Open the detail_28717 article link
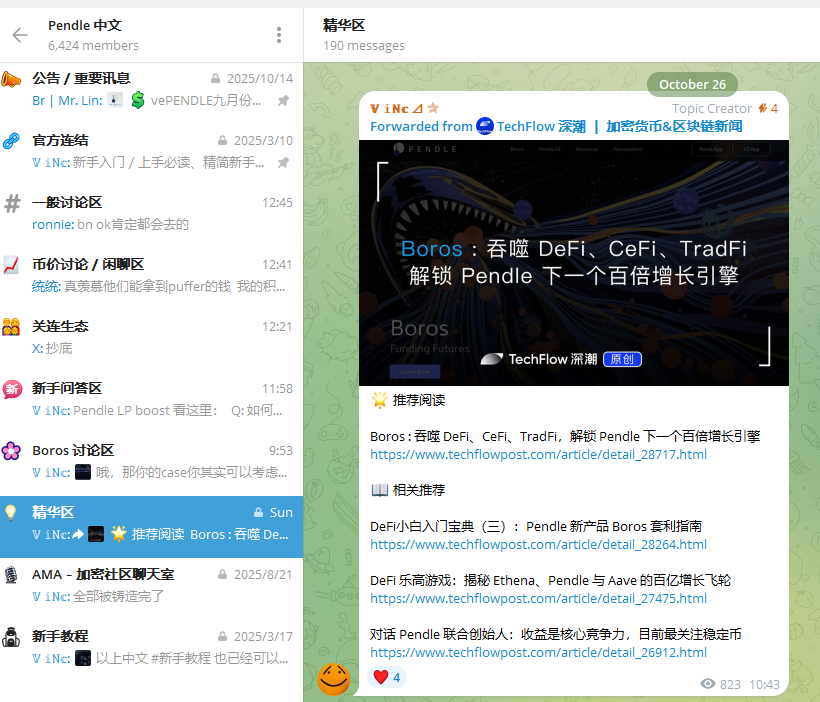Image resolution: width=820 pixels, height=702 pixels. (538, 455)
